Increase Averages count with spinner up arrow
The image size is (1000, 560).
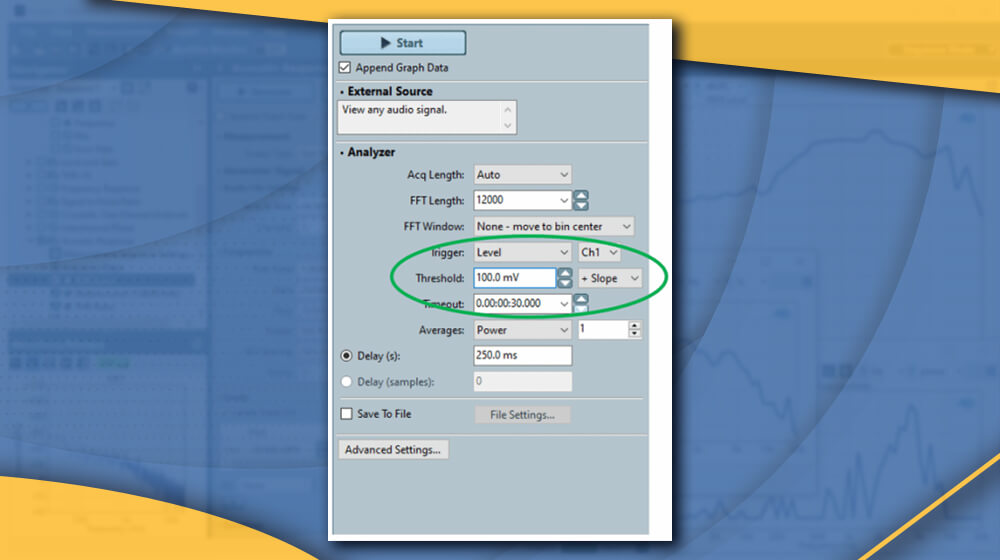634,325
